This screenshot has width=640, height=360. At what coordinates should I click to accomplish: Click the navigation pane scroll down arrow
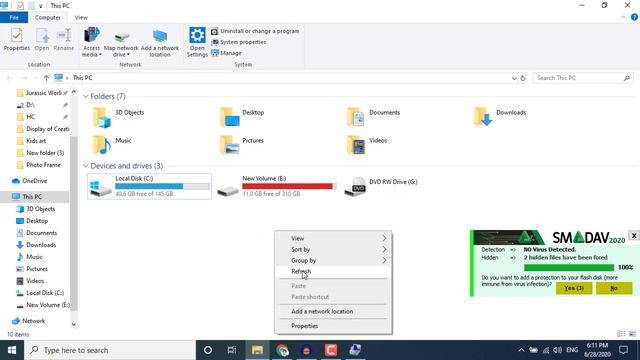click(74, 324)
